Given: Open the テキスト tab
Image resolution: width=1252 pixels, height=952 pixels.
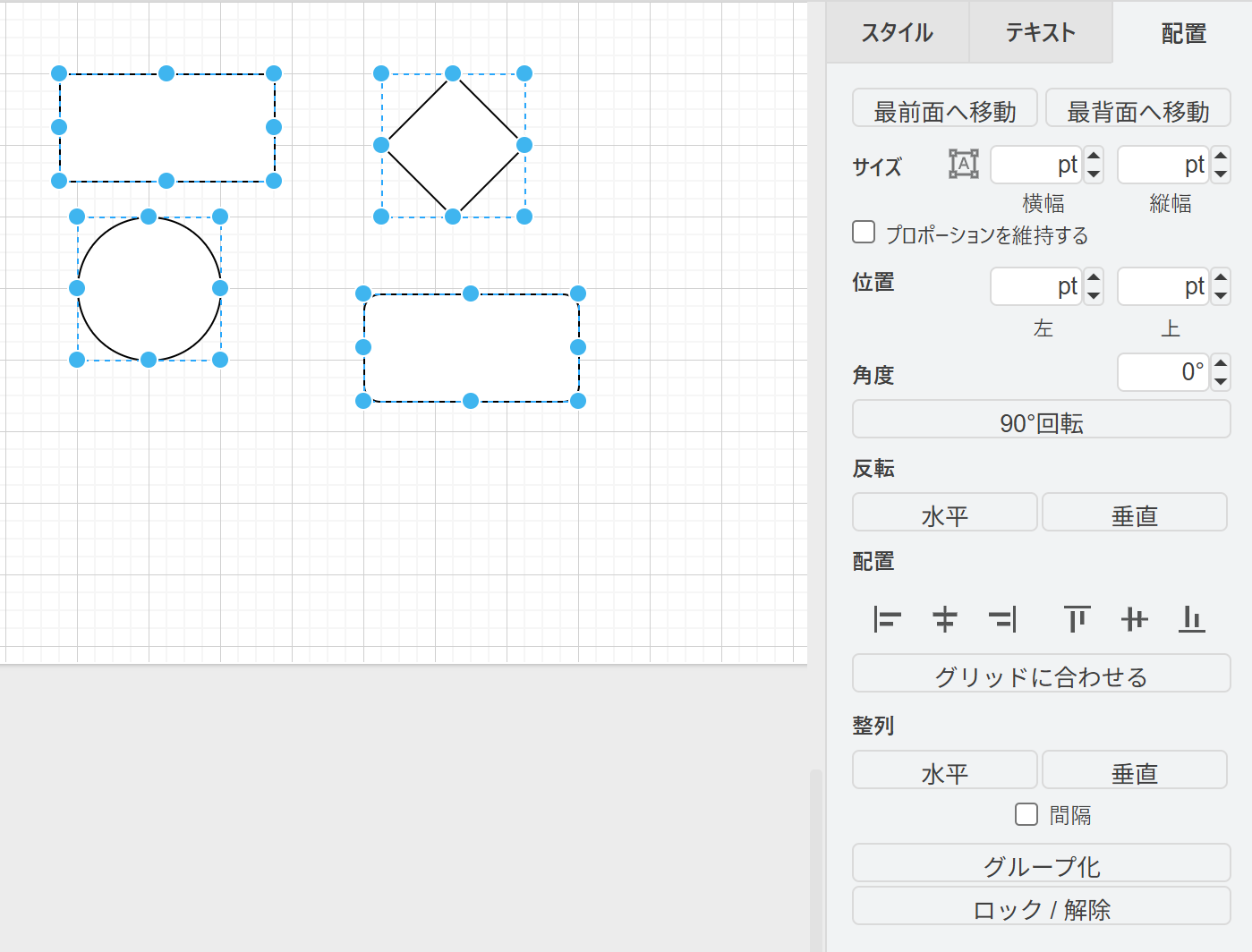Looking at the screenshot, I should click(1041, 32).
